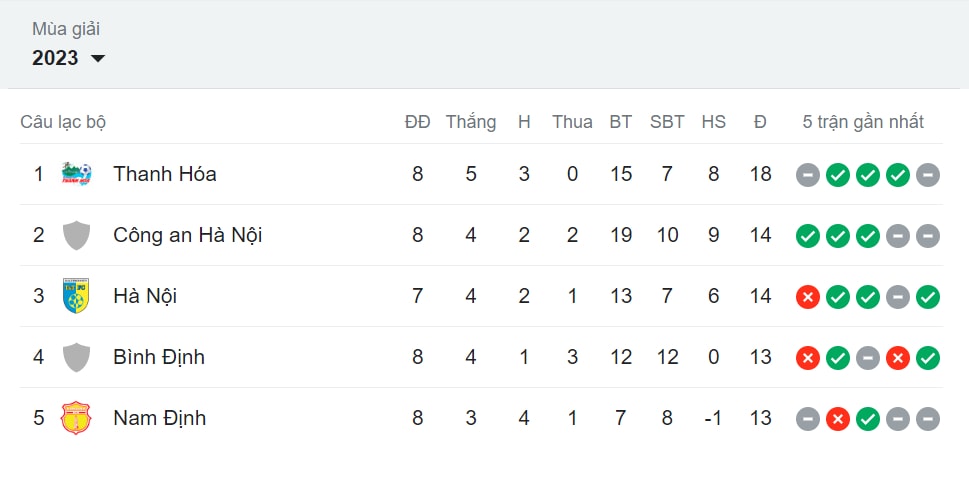Open the 2023 season dropdown
Viewport: 969px width, 479px height.
pos(69,58)
